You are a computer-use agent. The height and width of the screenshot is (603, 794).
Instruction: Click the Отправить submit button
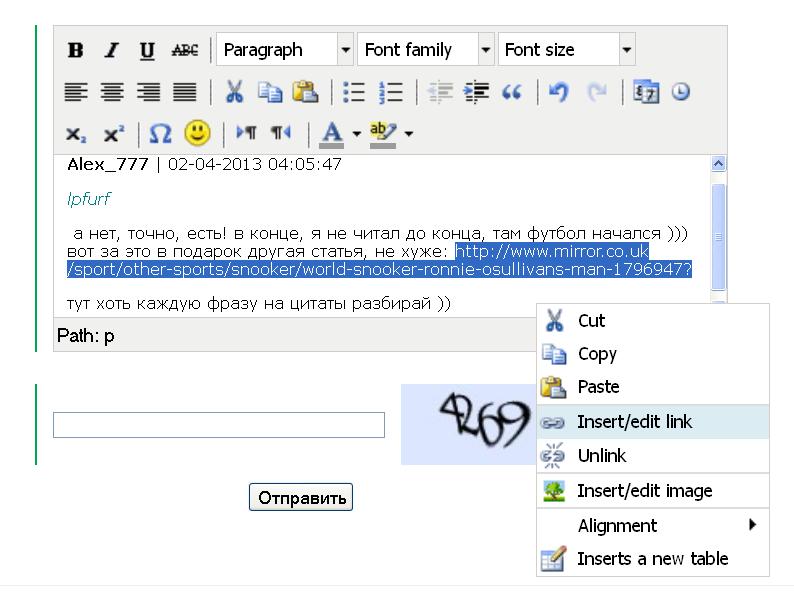[x=301, y=497]
